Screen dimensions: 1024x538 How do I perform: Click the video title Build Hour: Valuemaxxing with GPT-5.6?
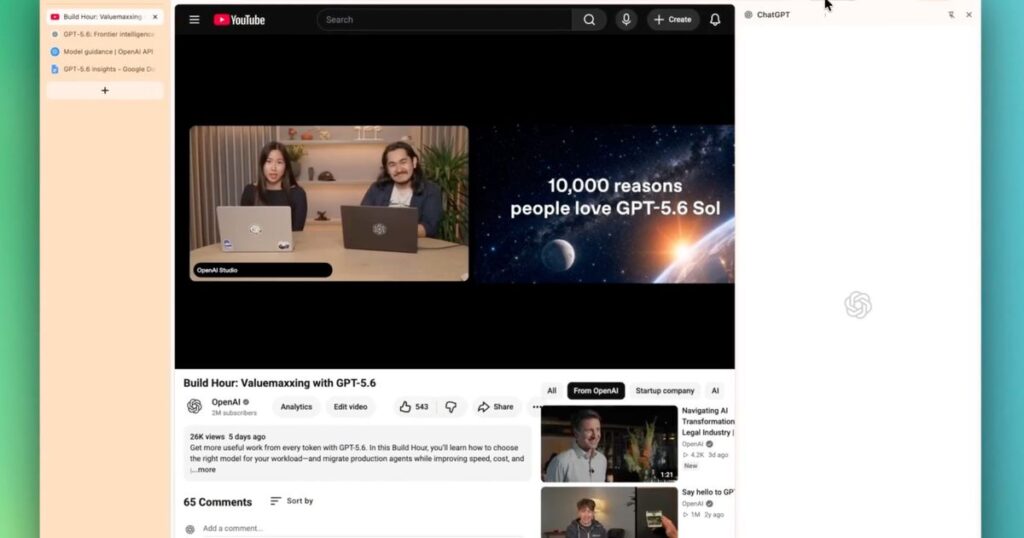tap(280, 383)
